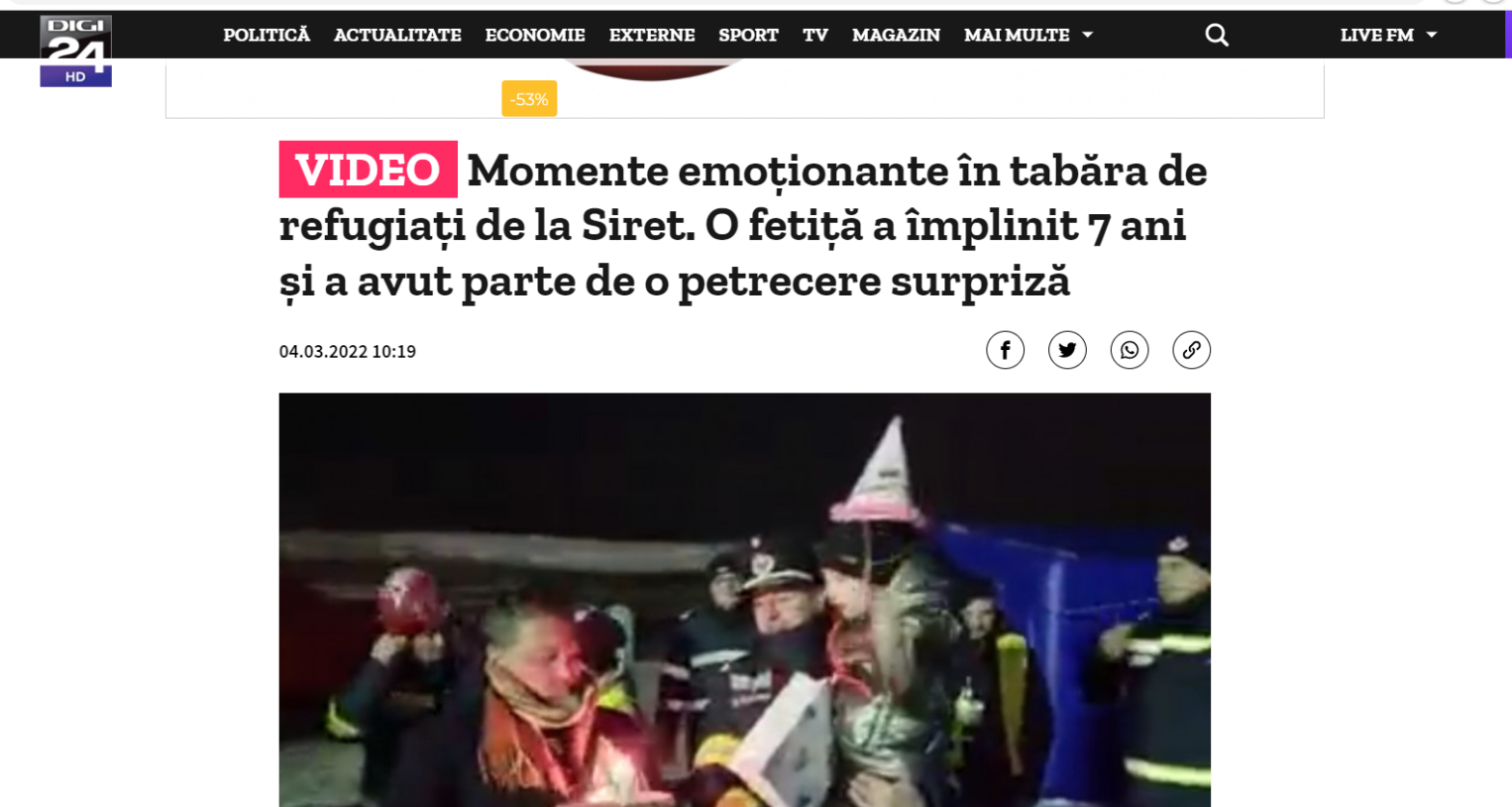Click the Live FM label
The width and height of the screenshot is (1512, 807).
(1377, 35)
